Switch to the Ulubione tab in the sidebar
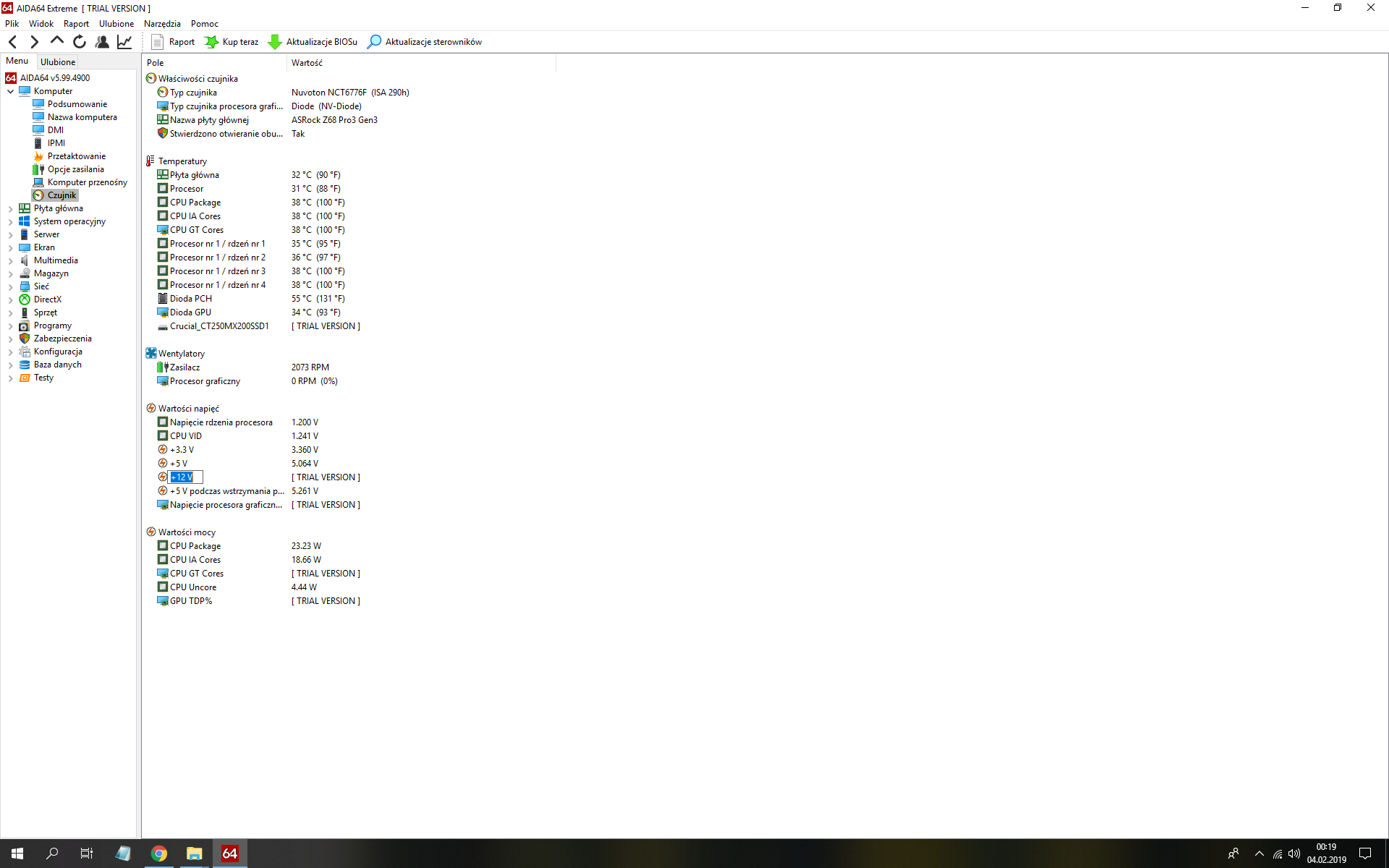Image resolution: width=1389 pixels, height=868 pixels. click(x=58, y=62)
